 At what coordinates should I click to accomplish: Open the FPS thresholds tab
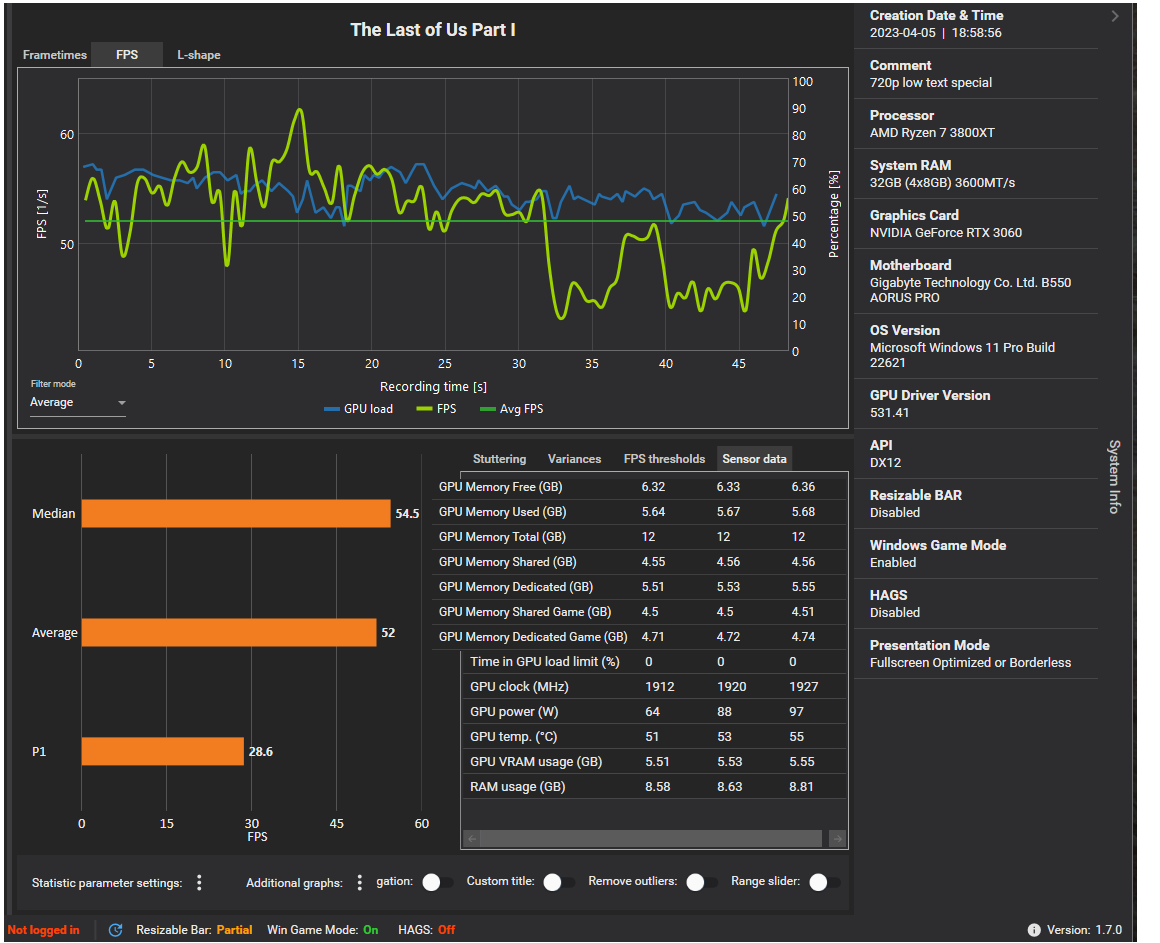click(x=664, y=459)
